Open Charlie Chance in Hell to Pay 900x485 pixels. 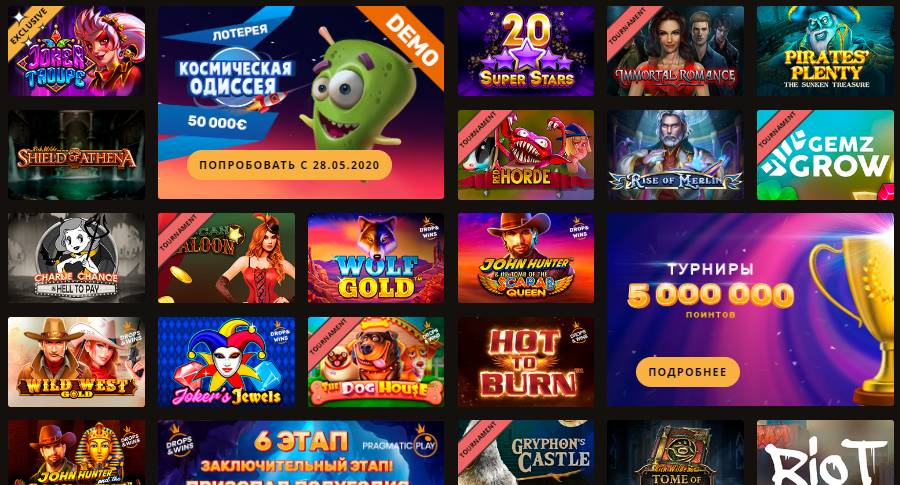(76, 258)
